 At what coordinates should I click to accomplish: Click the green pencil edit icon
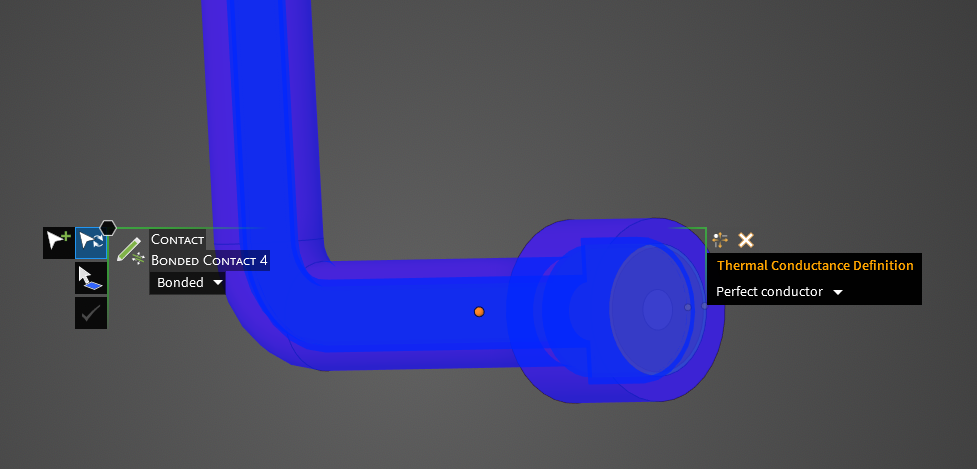point(130,249)
